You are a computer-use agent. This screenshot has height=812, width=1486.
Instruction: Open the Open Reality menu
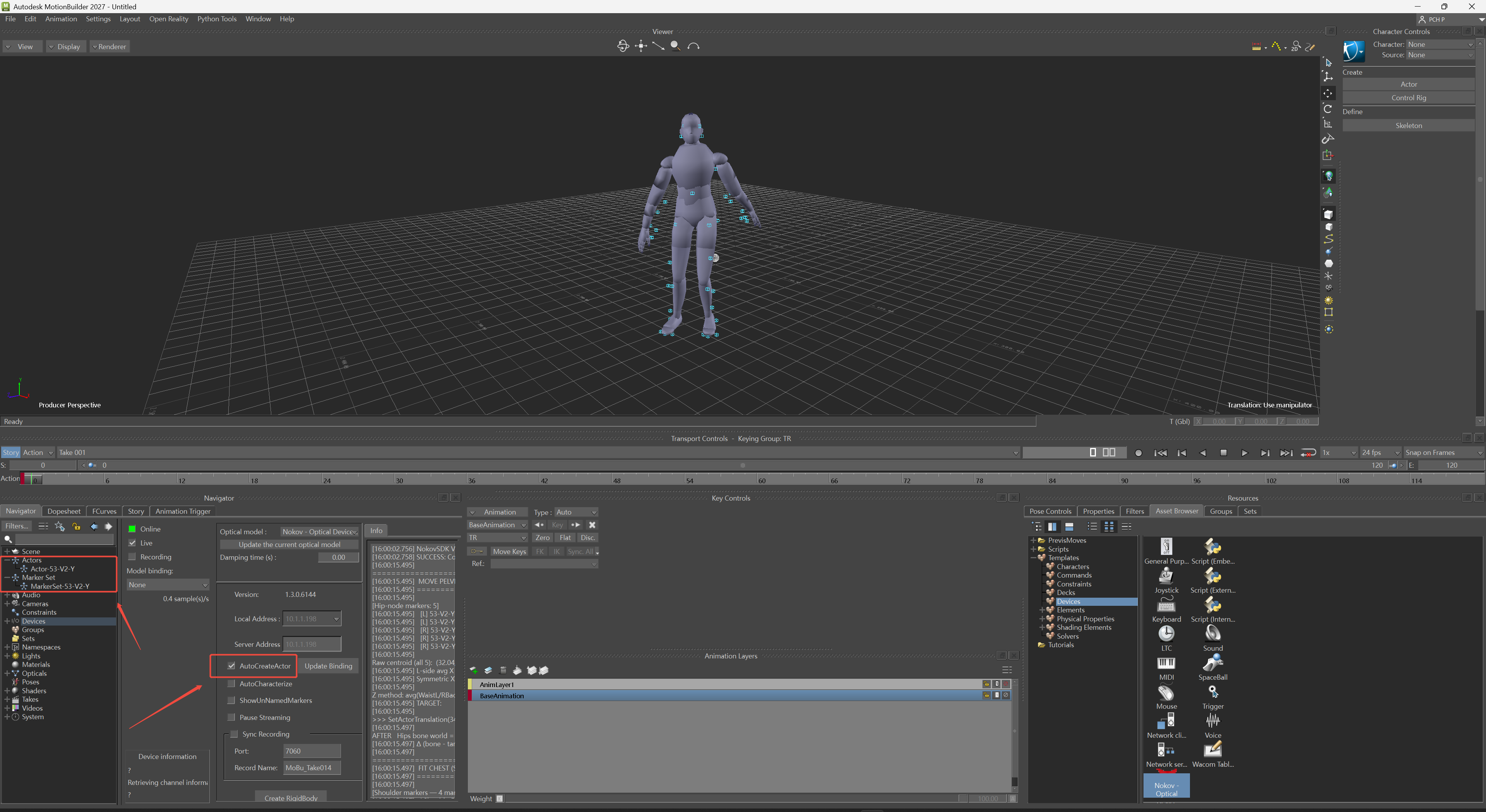coord(168,19)
